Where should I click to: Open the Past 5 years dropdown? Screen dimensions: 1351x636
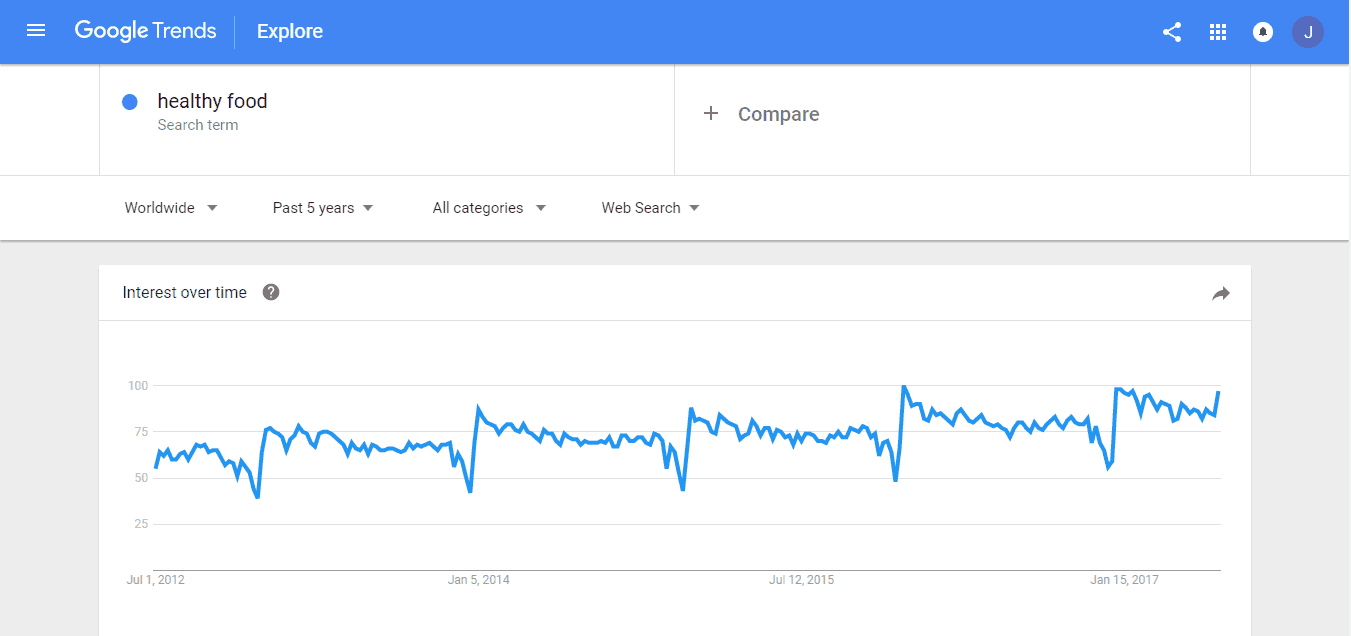pyautogui.click(x=323, y=208)
